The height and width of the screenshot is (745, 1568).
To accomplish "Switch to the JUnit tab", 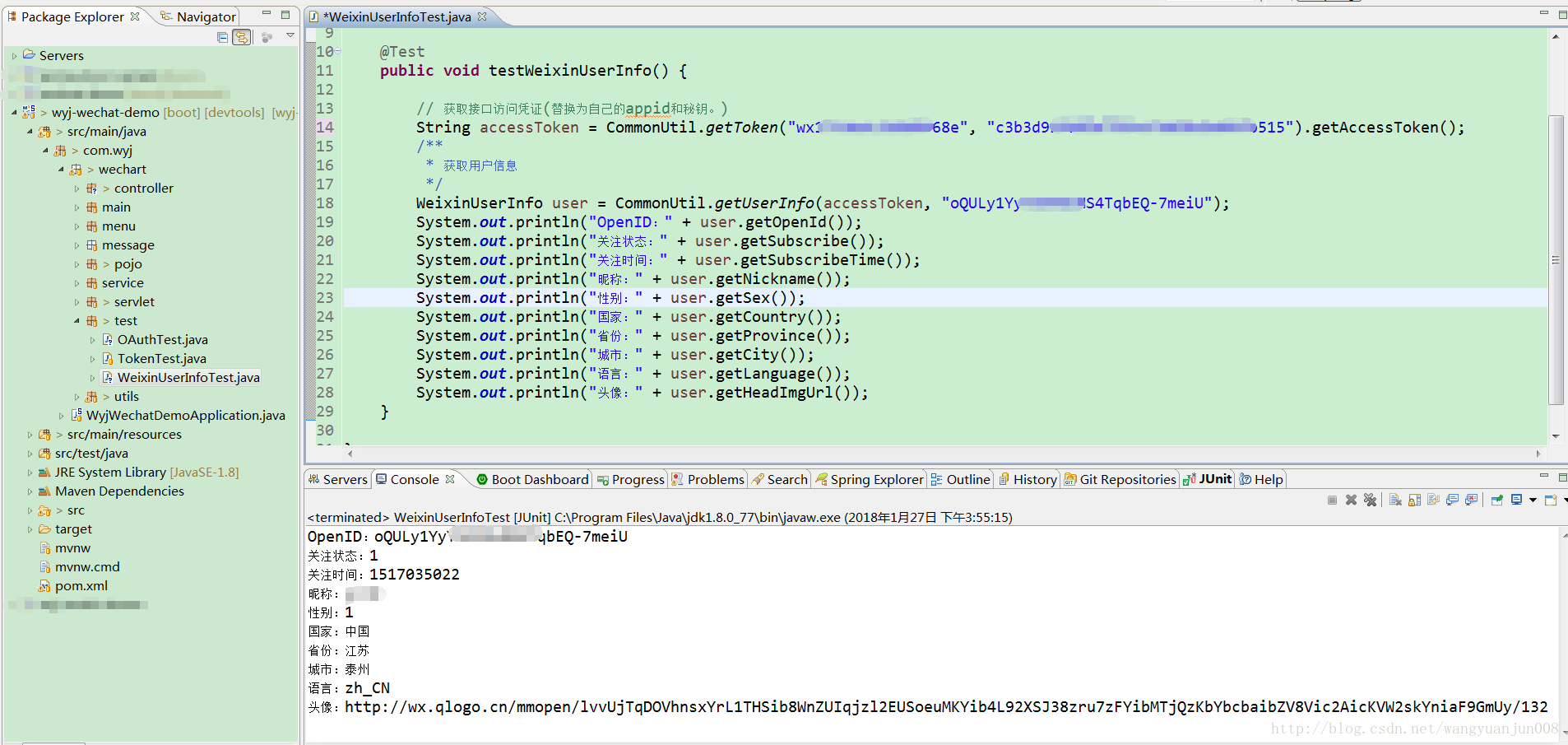I will [1208, 479].
